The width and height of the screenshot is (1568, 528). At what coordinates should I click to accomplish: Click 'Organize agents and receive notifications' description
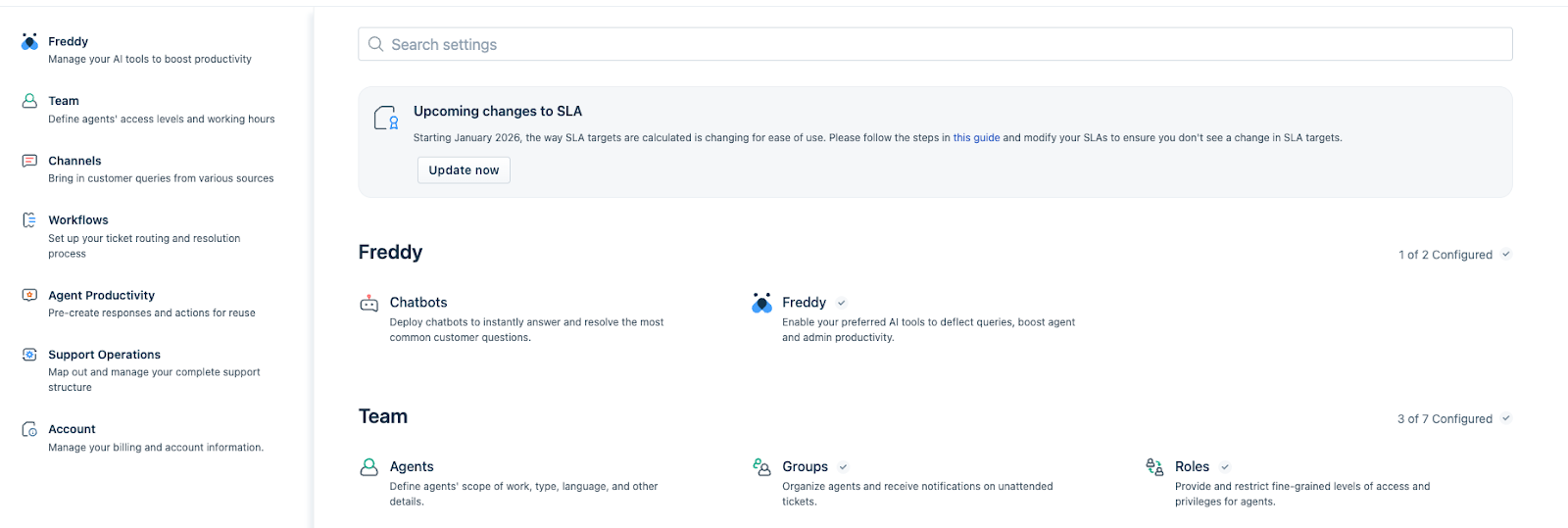pos(917,494)
